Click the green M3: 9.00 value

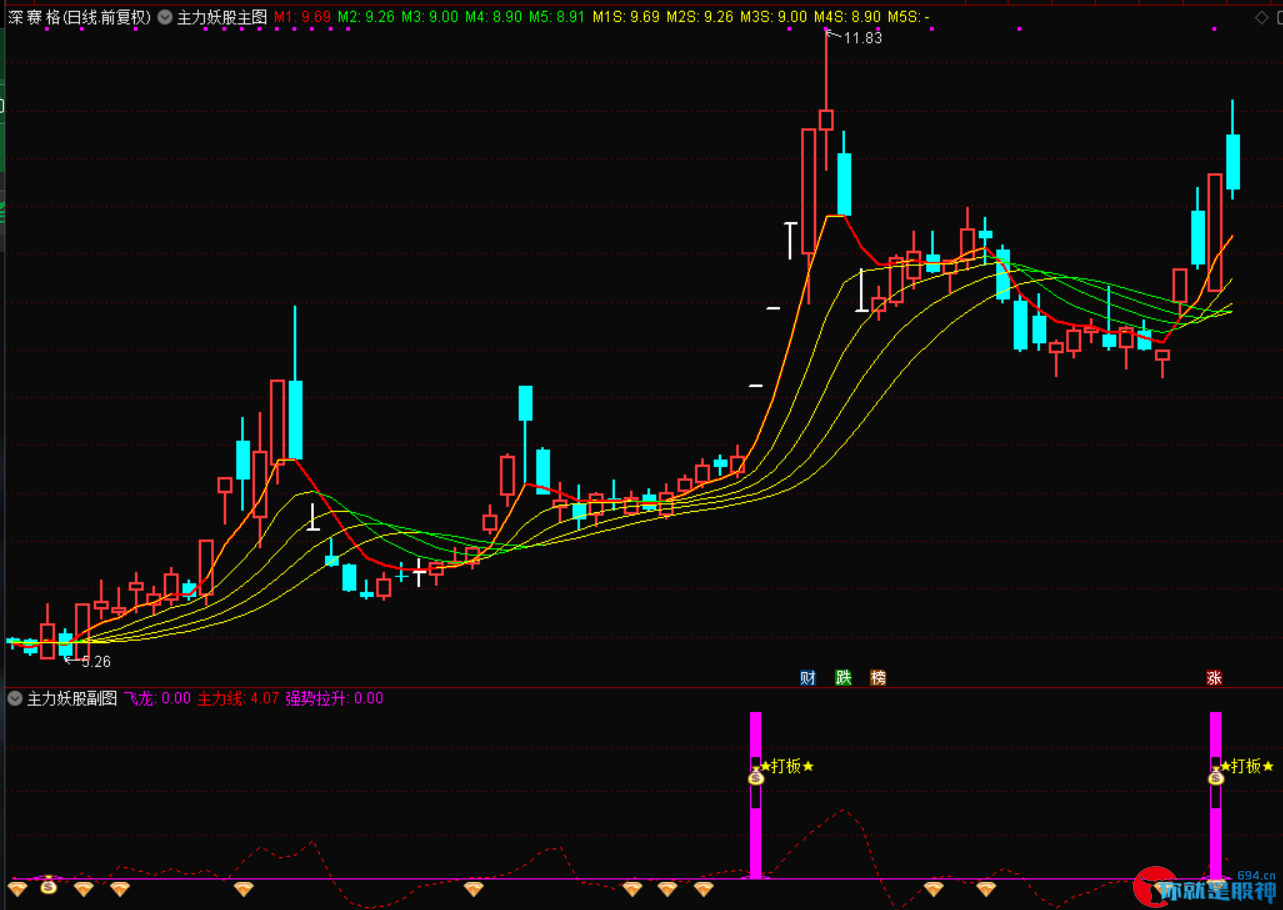[x=430, y=17]
